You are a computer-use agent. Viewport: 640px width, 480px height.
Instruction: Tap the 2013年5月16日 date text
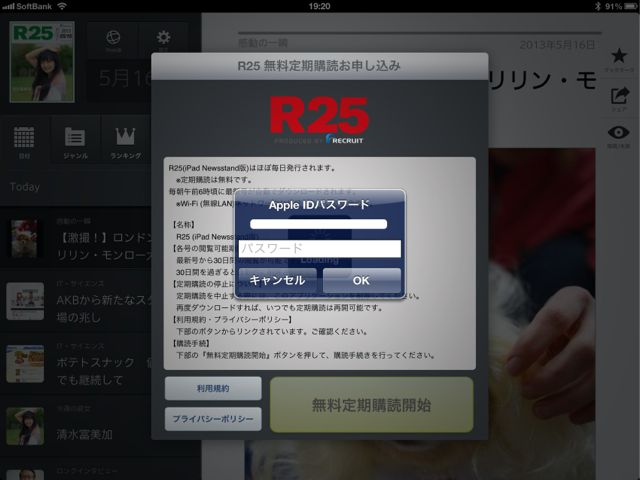point(557,44)
